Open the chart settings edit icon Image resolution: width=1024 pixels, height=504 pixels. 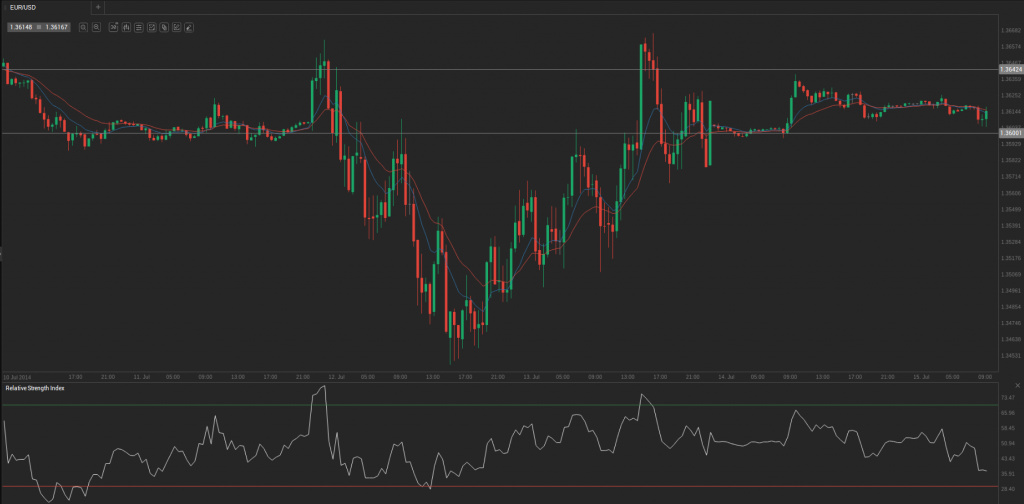176,27
